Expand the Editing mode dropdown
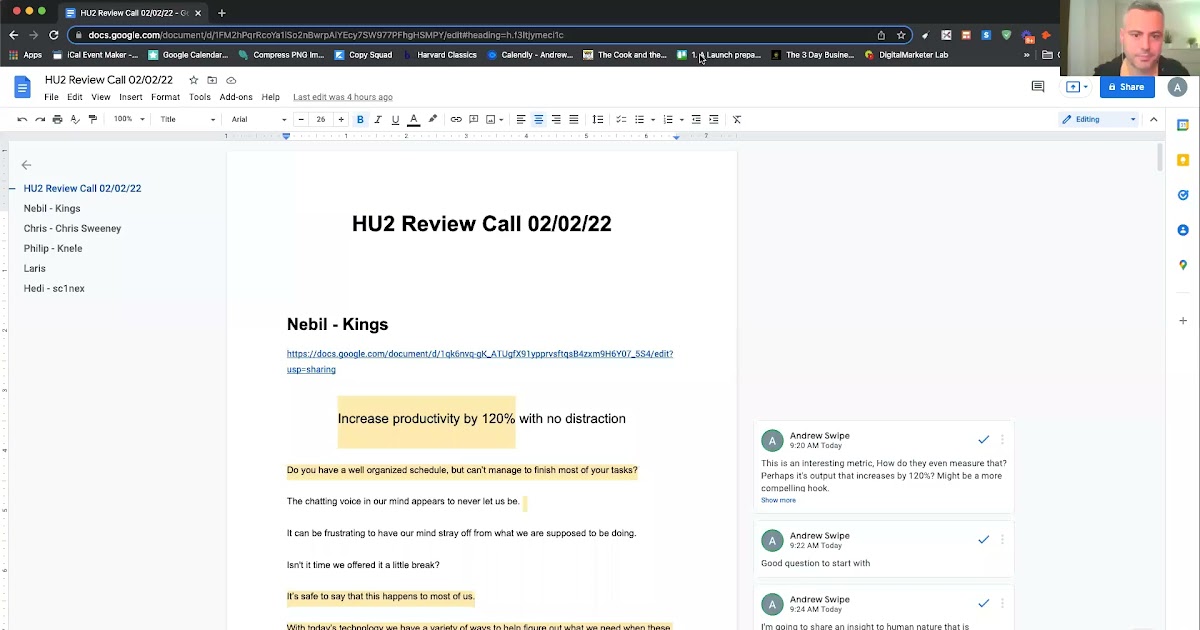The image size is (1200, 630). click(x=1099, y=119)
